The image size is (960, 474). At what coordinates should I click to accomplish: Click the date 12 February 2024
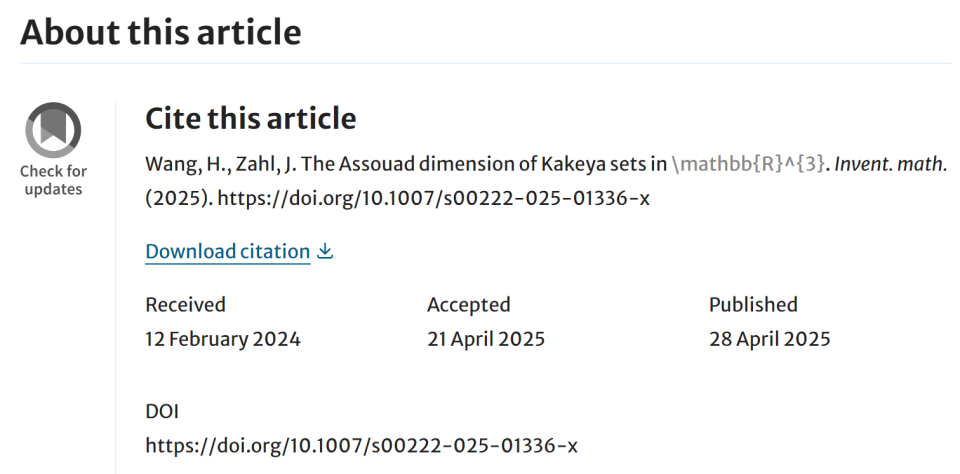click(223, 339)
